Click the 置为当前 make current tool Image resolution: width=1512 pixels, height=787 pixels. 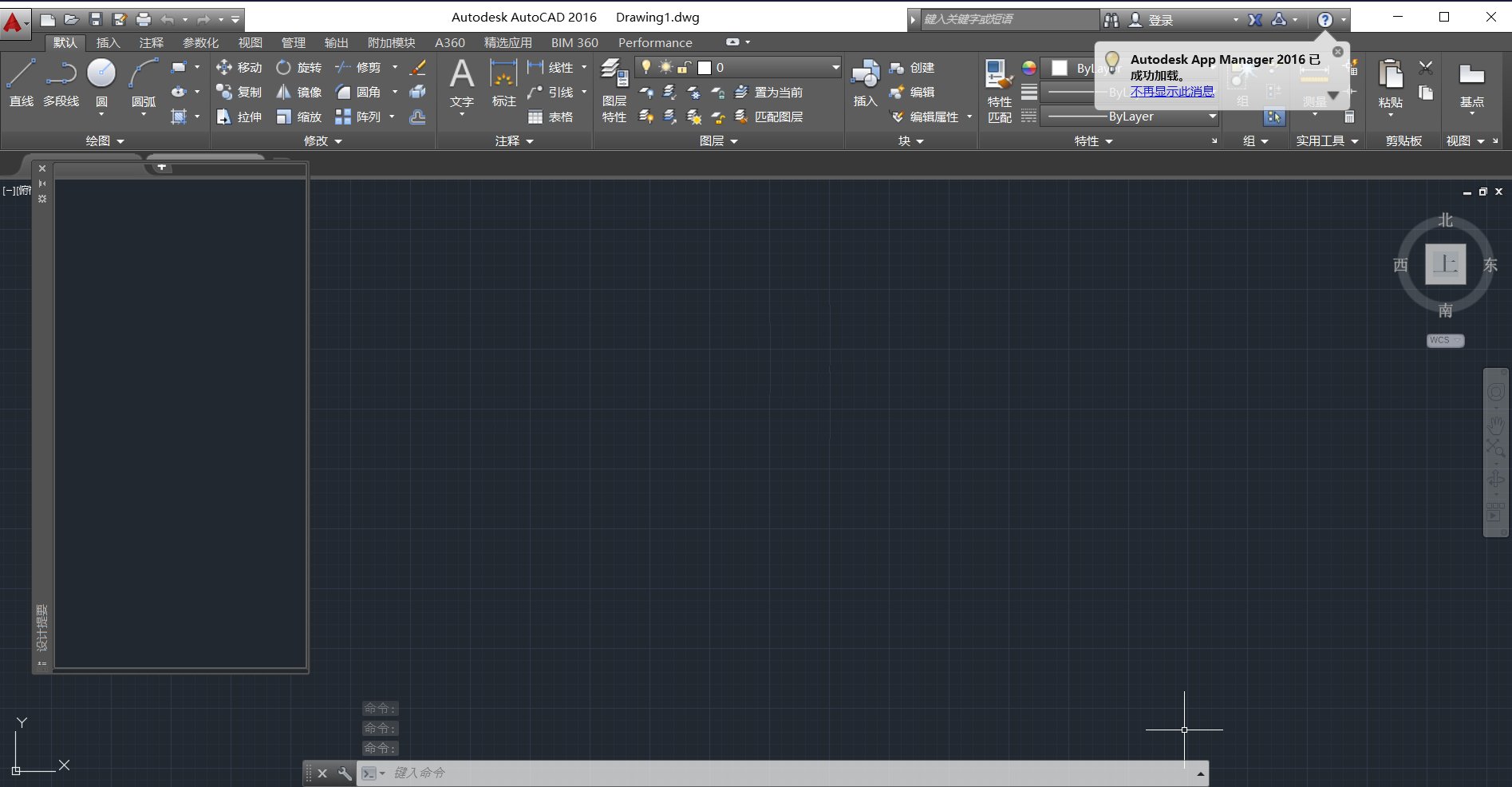[x=769, y=93]
